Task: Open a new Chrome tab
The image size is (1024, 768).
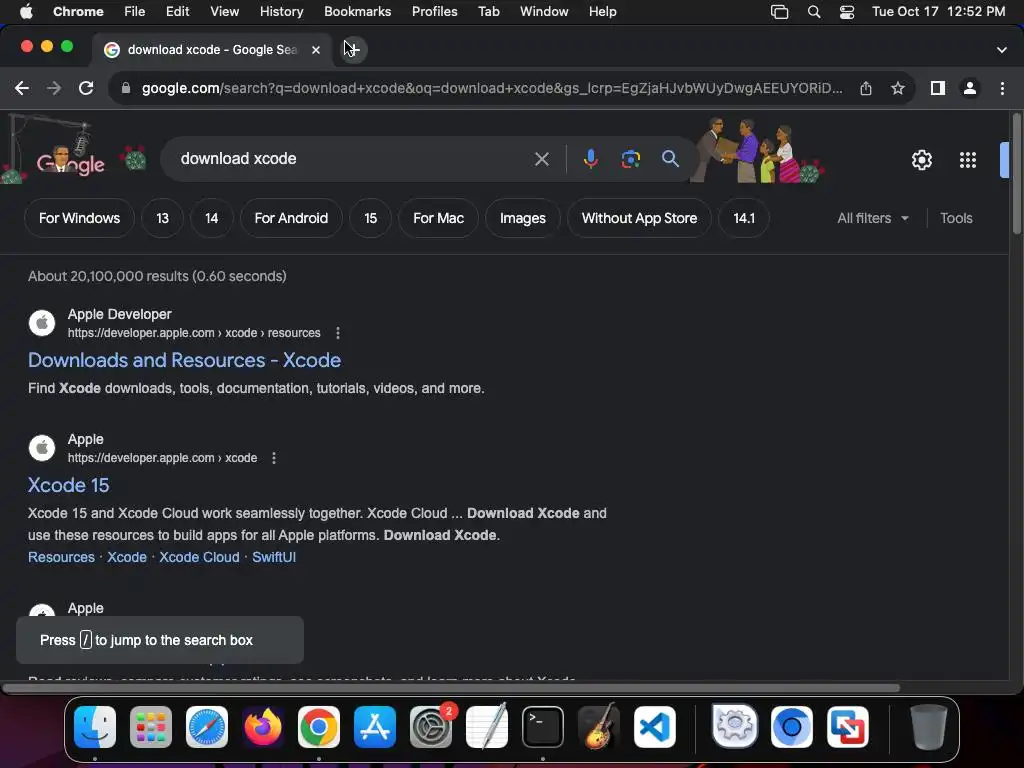Action: (353, 50)
